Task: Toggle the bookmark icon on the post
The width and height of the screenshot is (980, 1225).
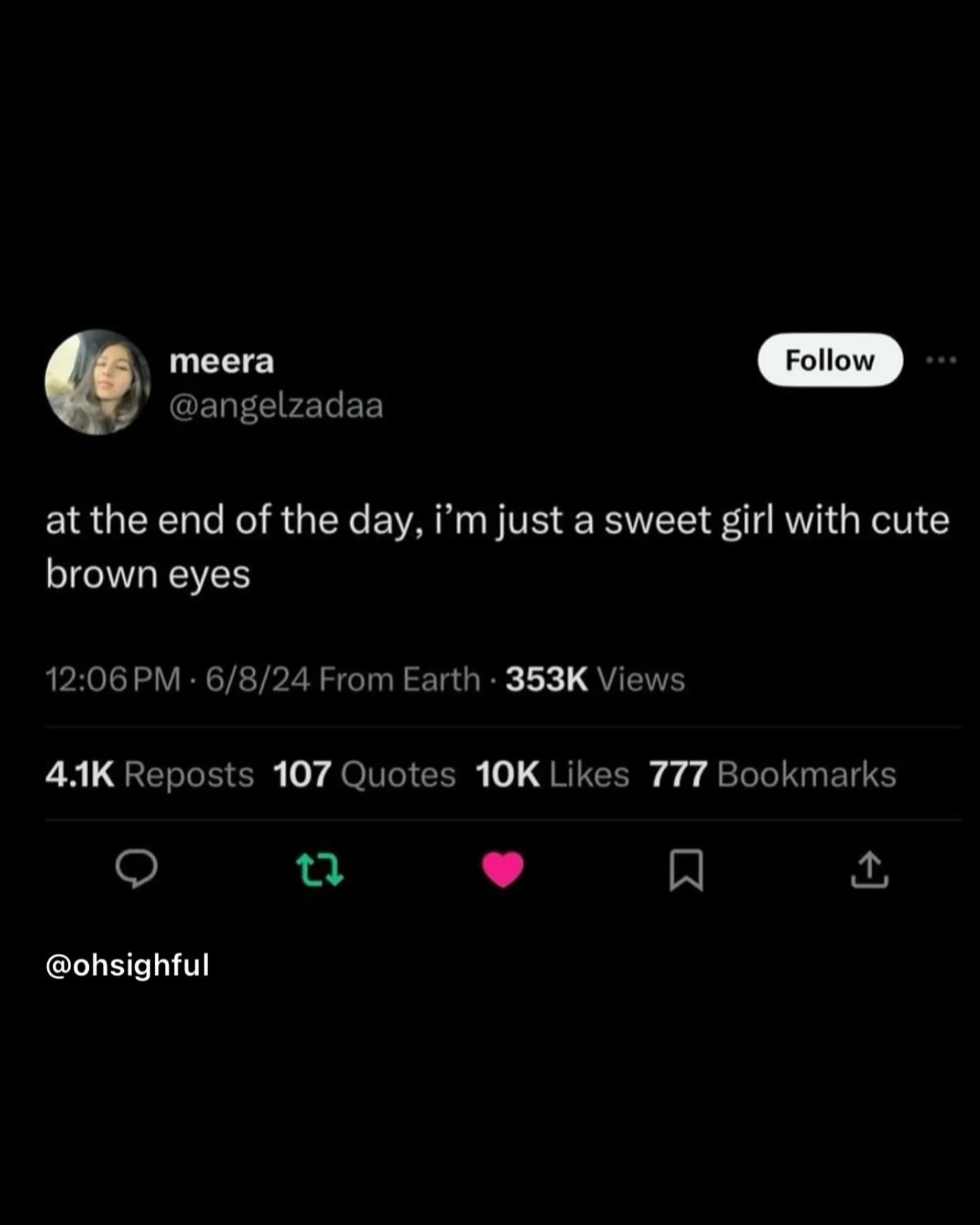Action: (x=686, y=870)
